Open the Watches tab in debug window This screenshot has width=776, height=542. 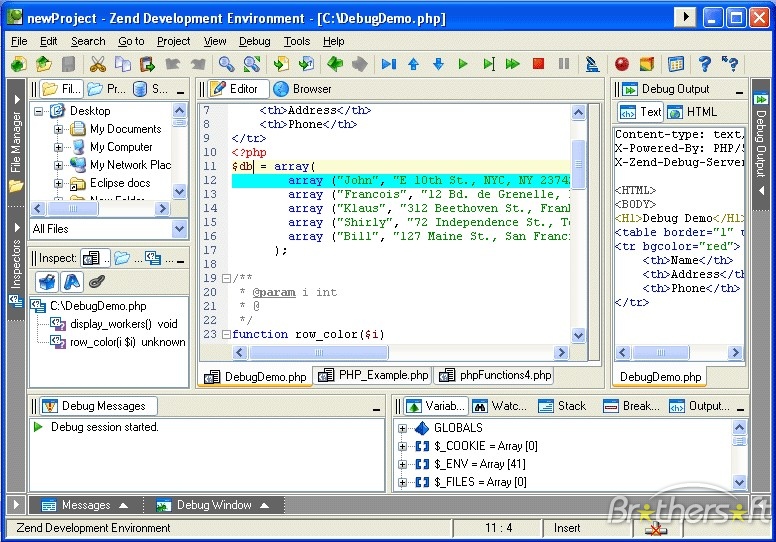click(x=499, y=406)
